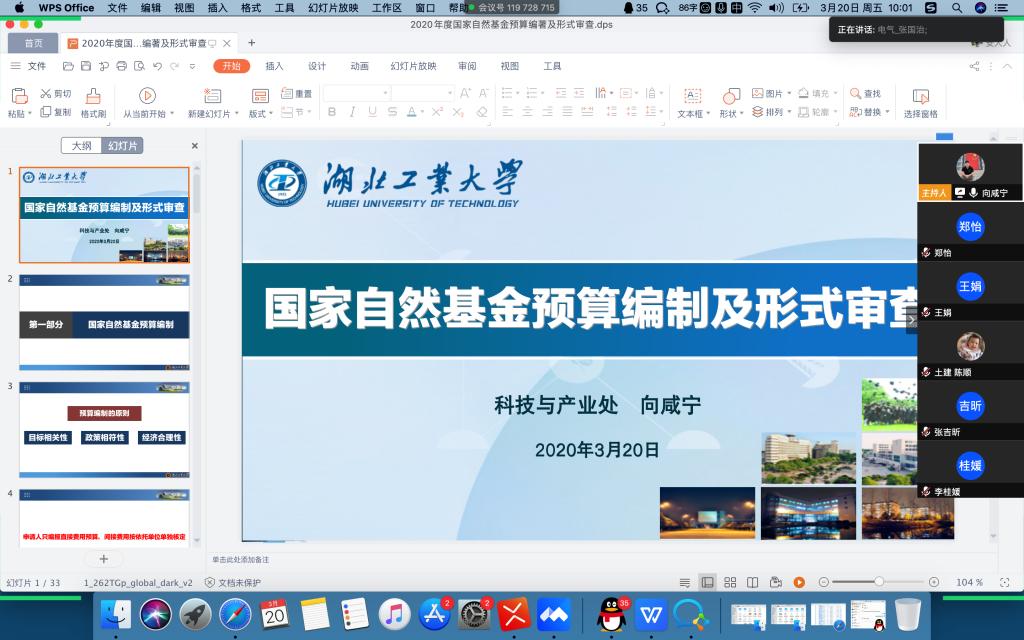The height and width of the screenshot is (640, 1024).
Task: Switch to the Animation (动画) ribbon tab
Action: (x=359, y=66)
